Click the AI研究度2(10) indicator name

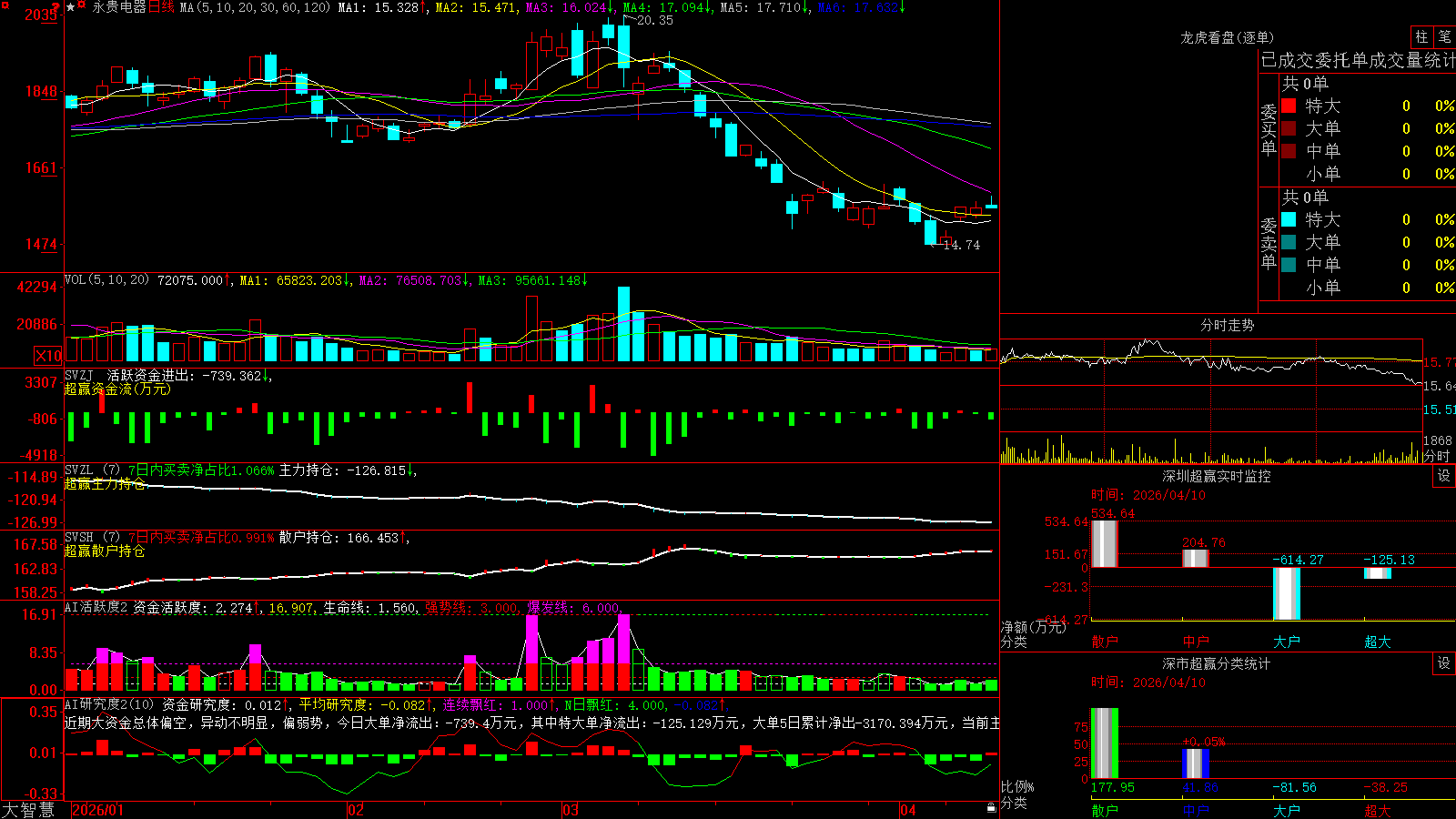(109, 704)
